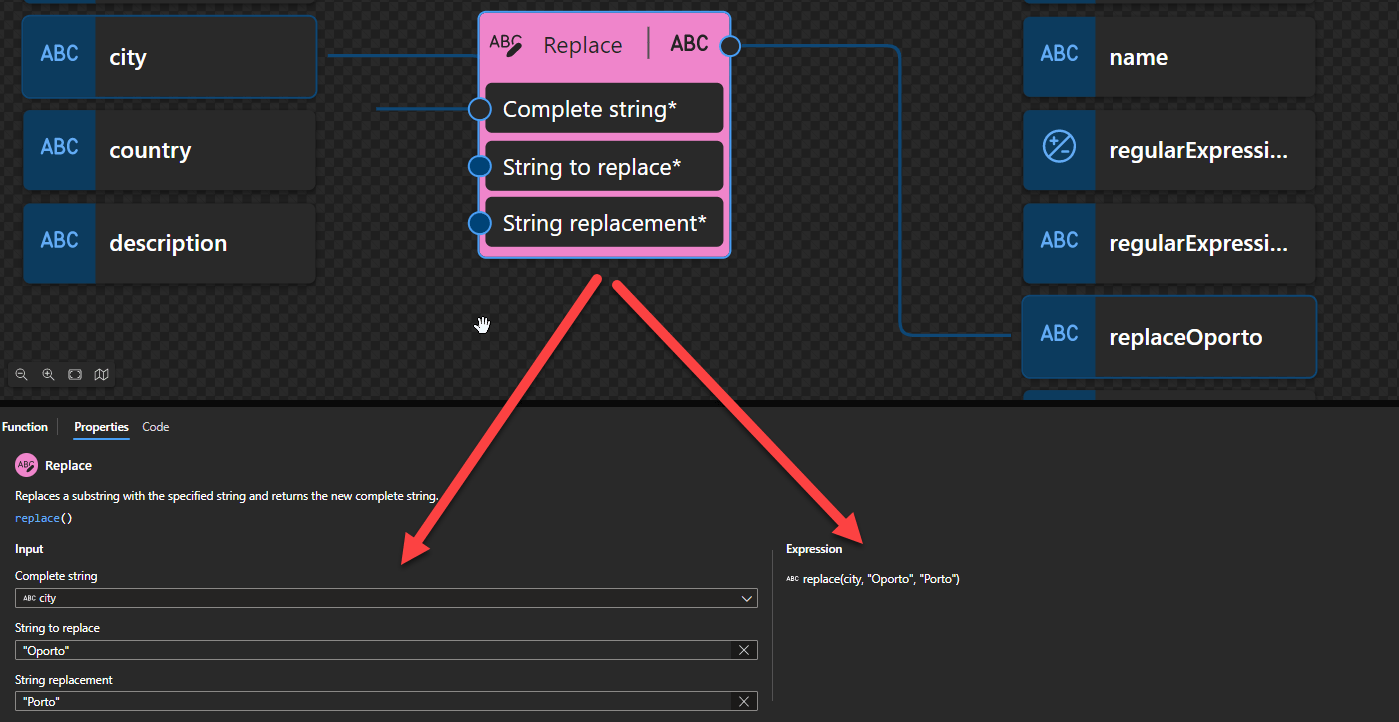The height and width of the screenshot is (722, 1399).
Task: Click the description node in the source schema
Action: pos(167,242)
